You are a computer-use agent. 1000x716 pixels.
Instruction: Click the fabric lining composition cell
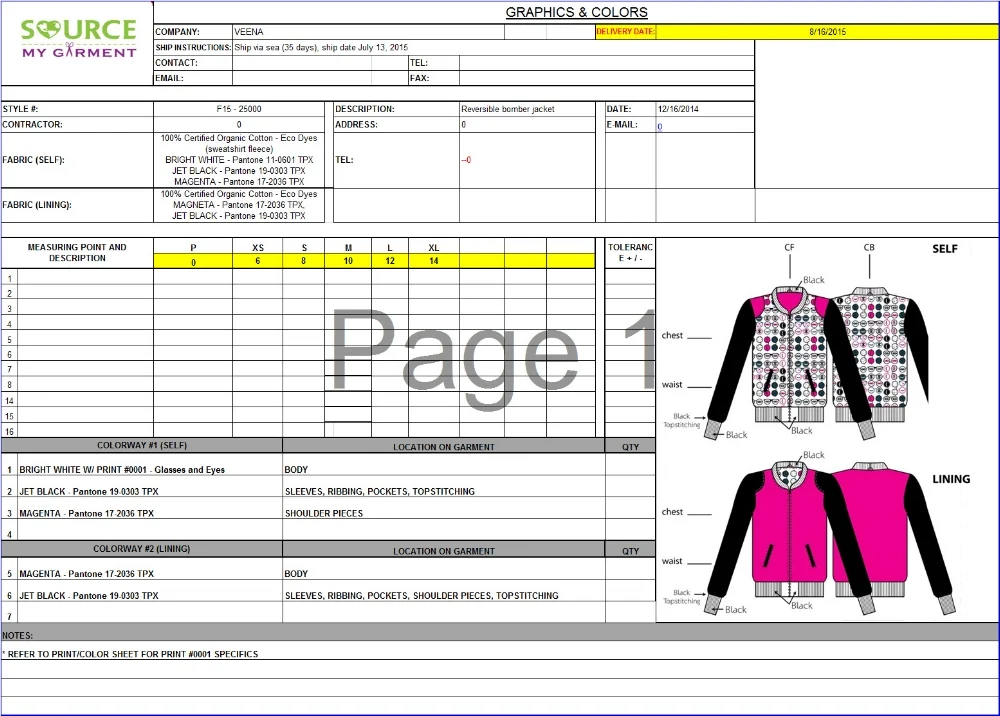point(239,205)
